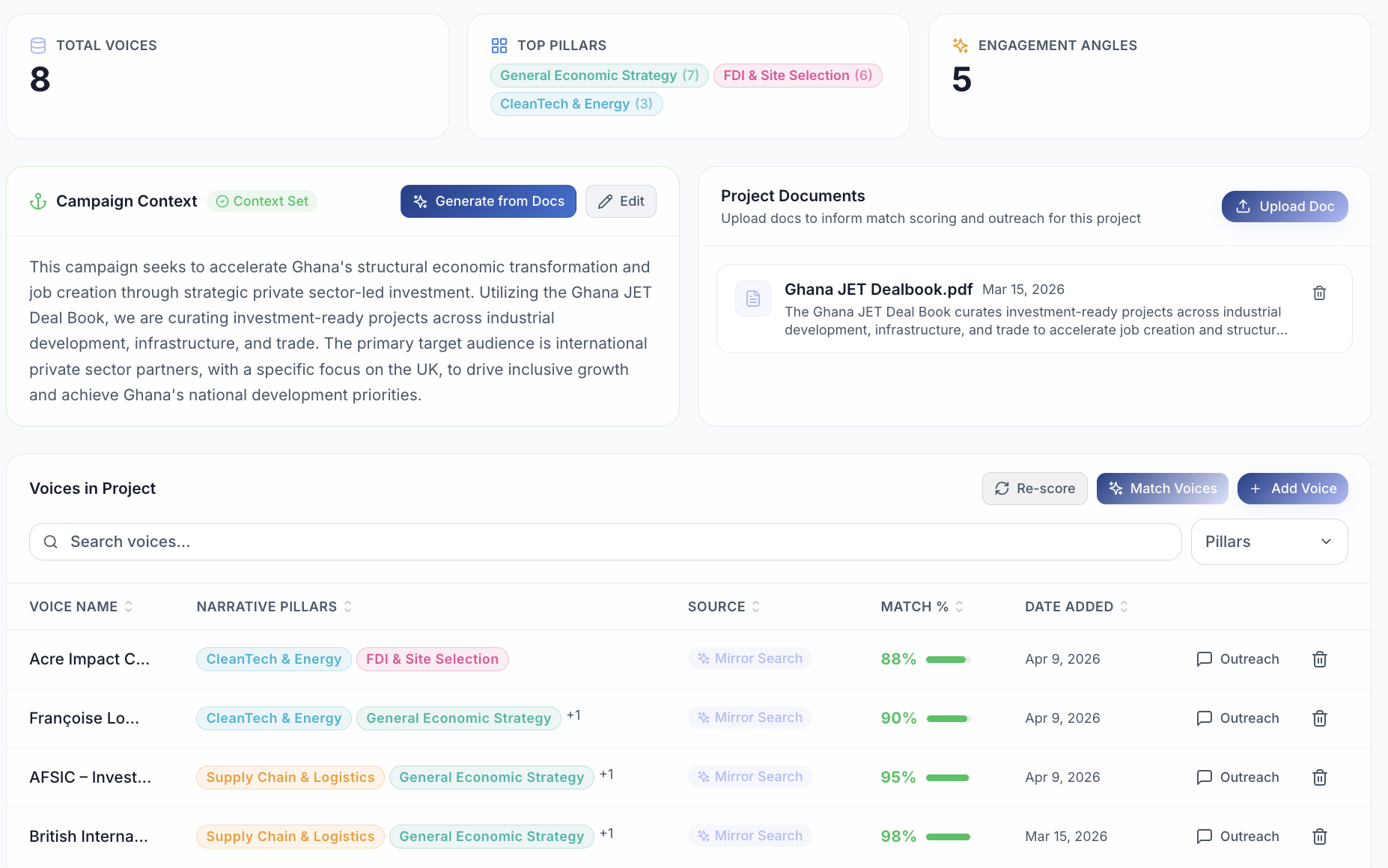The width and height of the screenshot is (1388, 868).
Task: Click the AFSIC – Invest... voice name
Action: coord(90,777)
